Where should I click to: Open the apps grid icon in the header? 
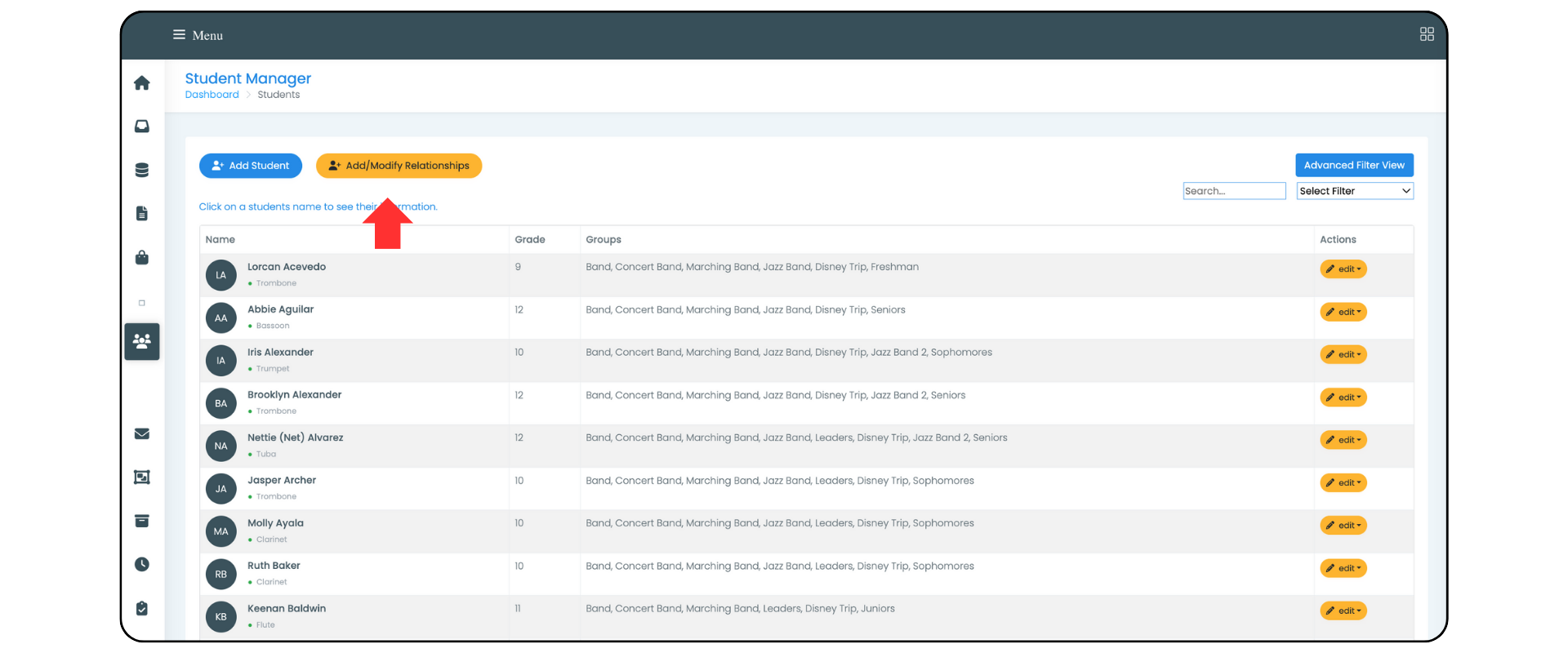(x=1427, y=33)
